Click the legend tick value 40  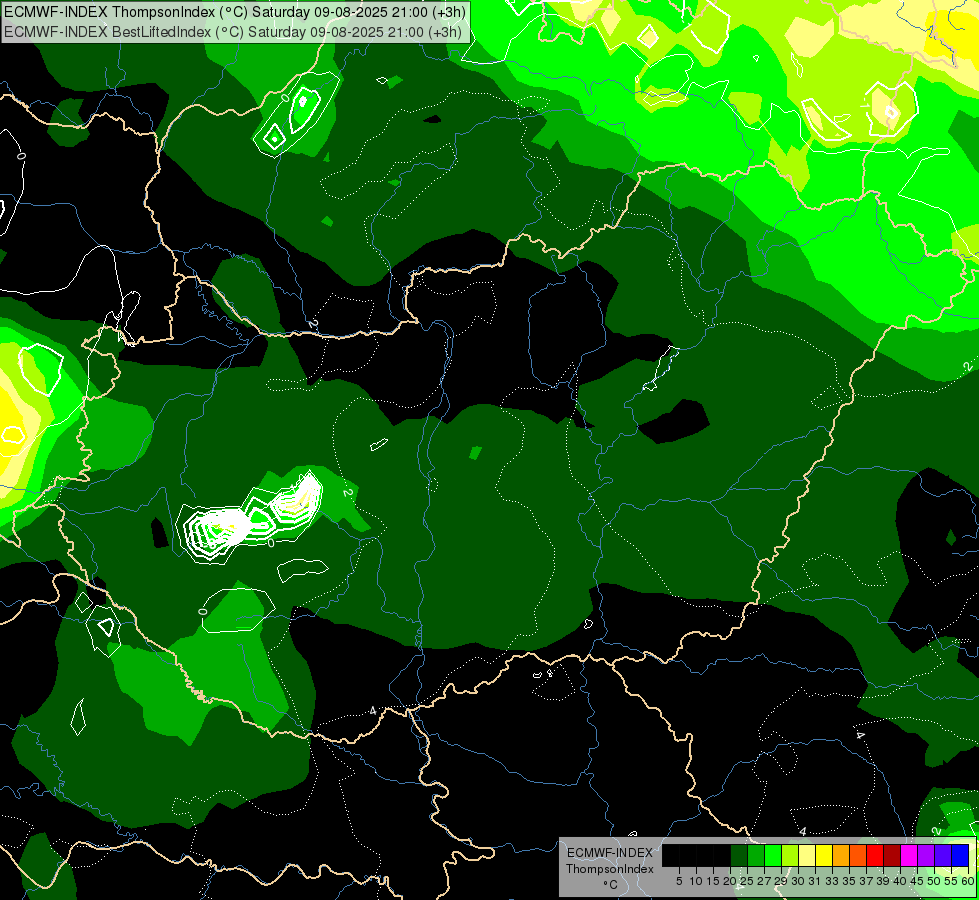(900, 881)
